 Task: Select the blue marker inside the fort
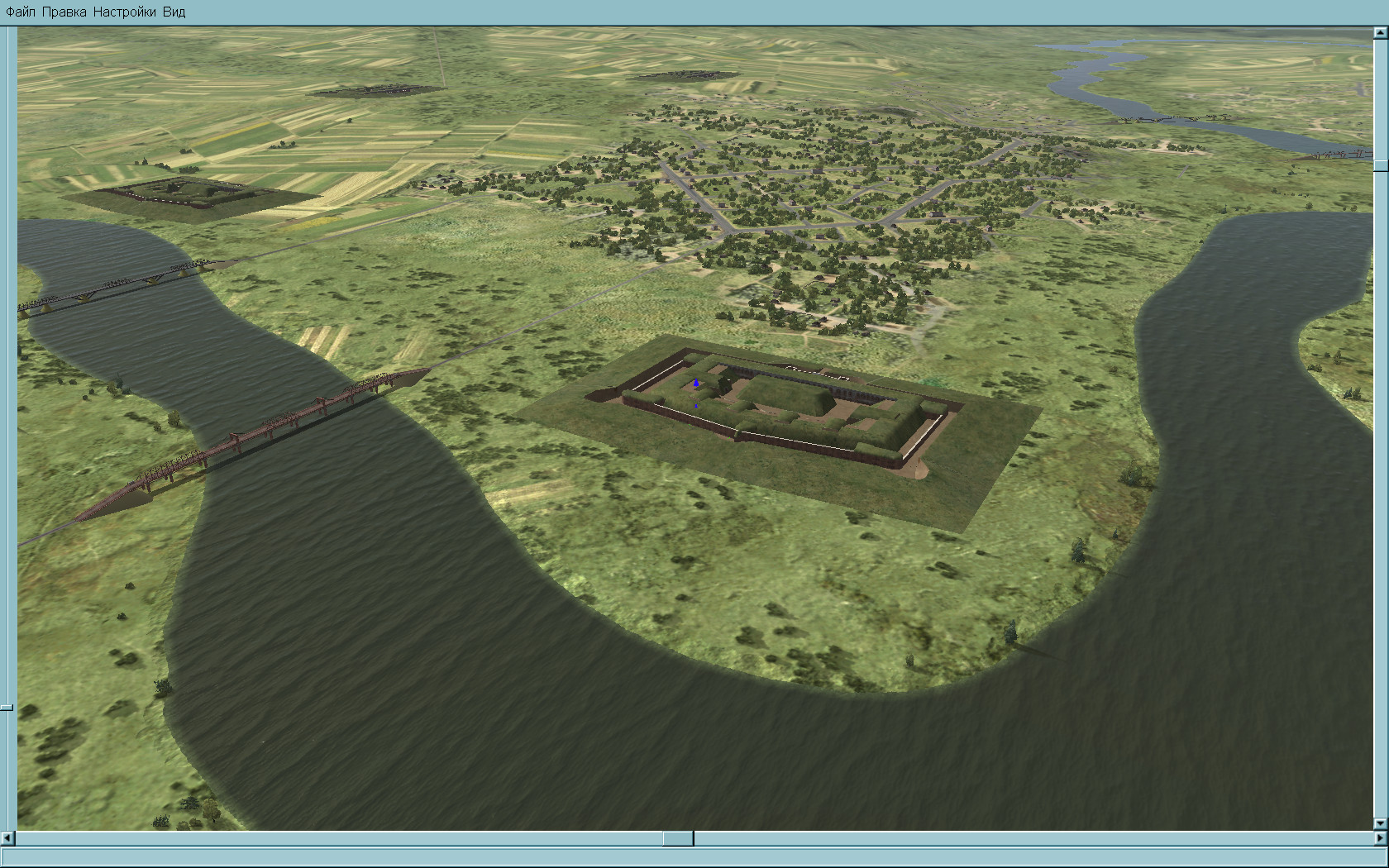(696, 383)
